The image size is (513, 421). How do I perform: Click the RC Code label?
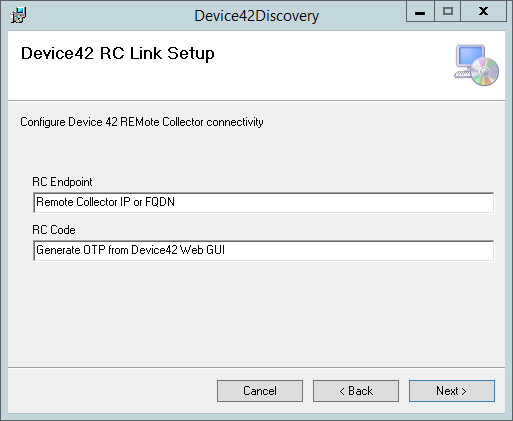pos(54,230)
